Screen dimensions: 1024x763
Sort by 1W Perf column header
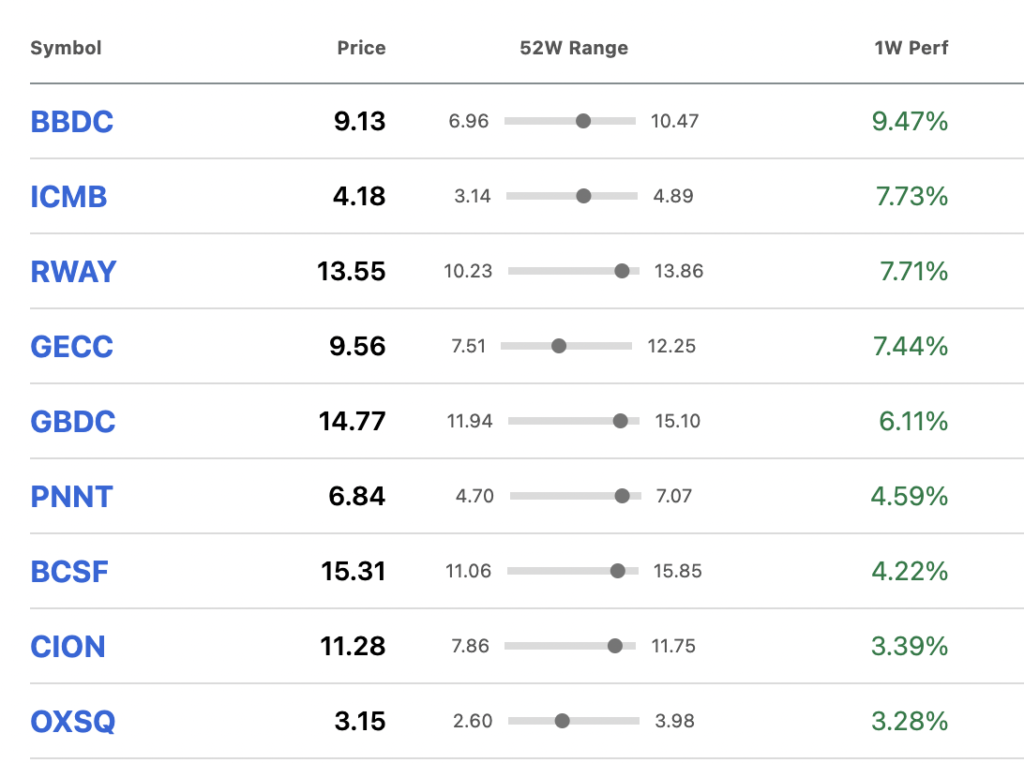click(x=911, y=48)
